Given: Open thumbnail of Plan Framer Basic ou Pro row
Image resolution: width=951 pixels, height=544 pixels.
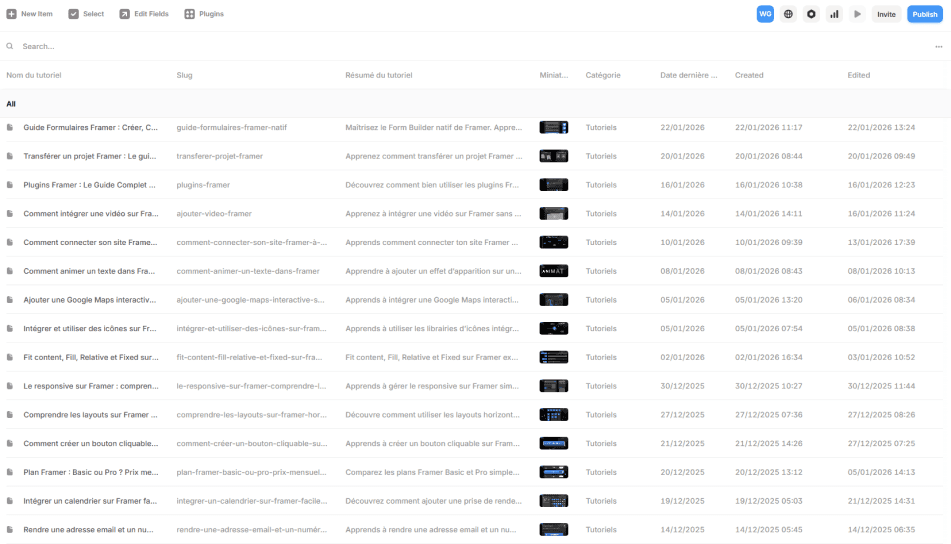Looking at the screenshot, I should click(x=554, y=472).
